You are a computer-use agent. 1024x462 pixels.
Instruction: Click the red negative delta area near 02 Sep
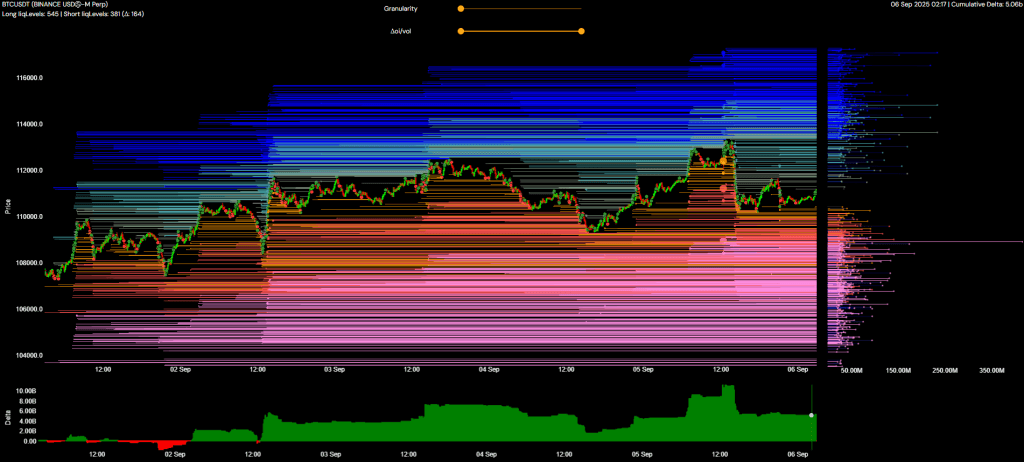tap(172, 445)
